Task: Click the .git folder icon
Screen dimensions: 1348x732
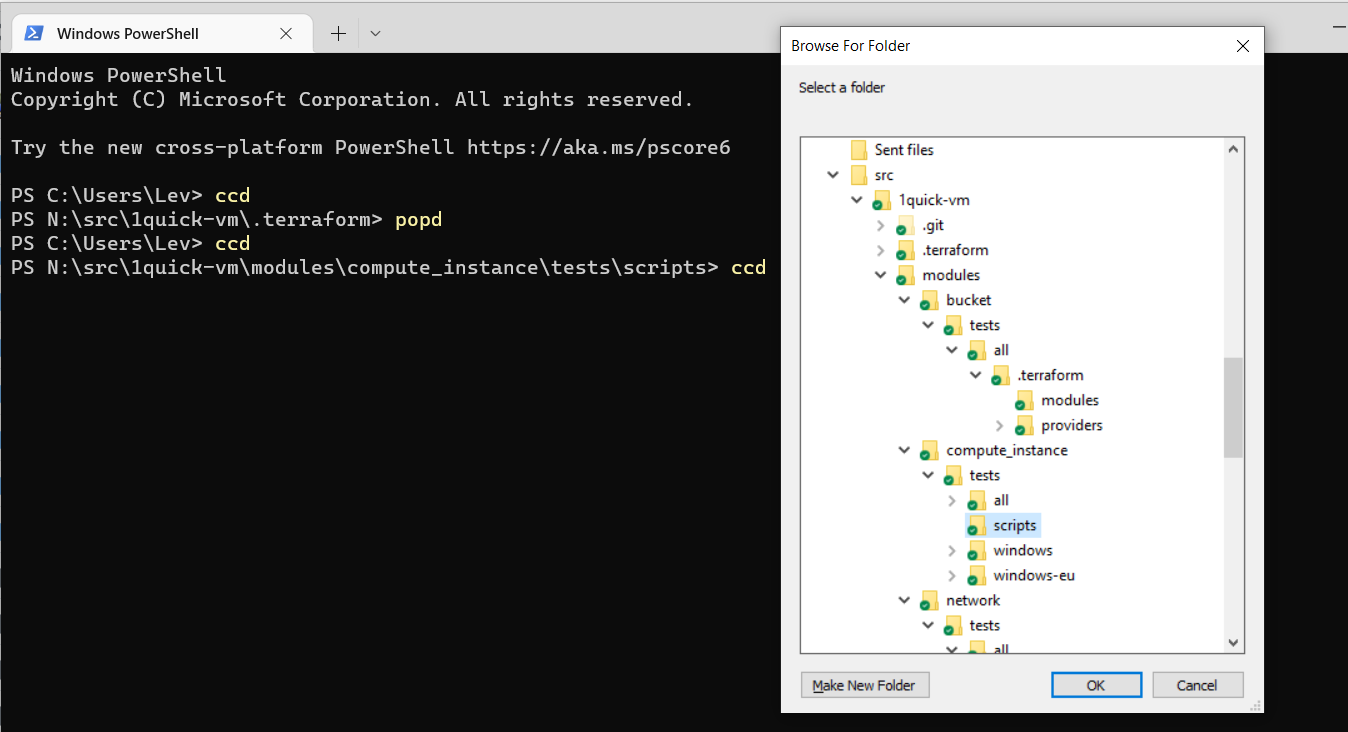Action: tap(906, 226)
